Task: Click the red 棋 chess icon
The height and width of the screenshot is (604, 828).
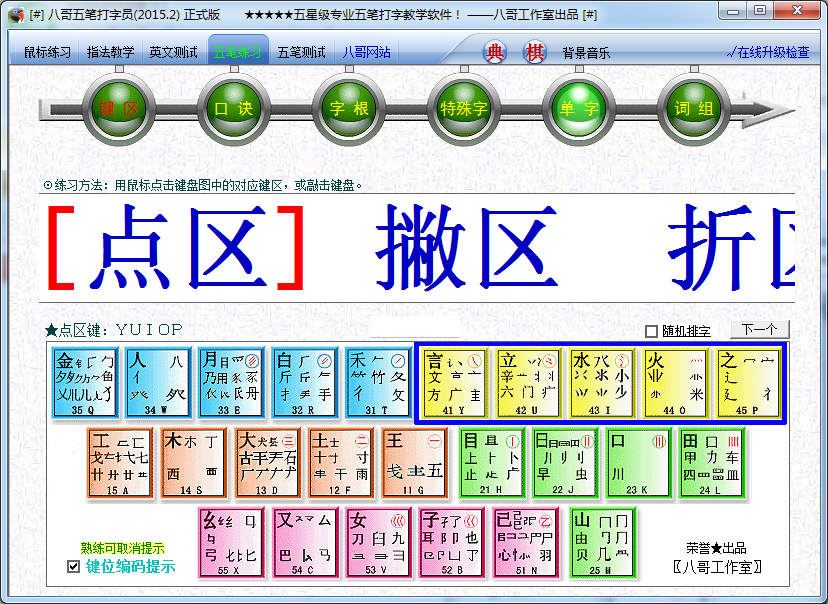Action: point(535,53)
